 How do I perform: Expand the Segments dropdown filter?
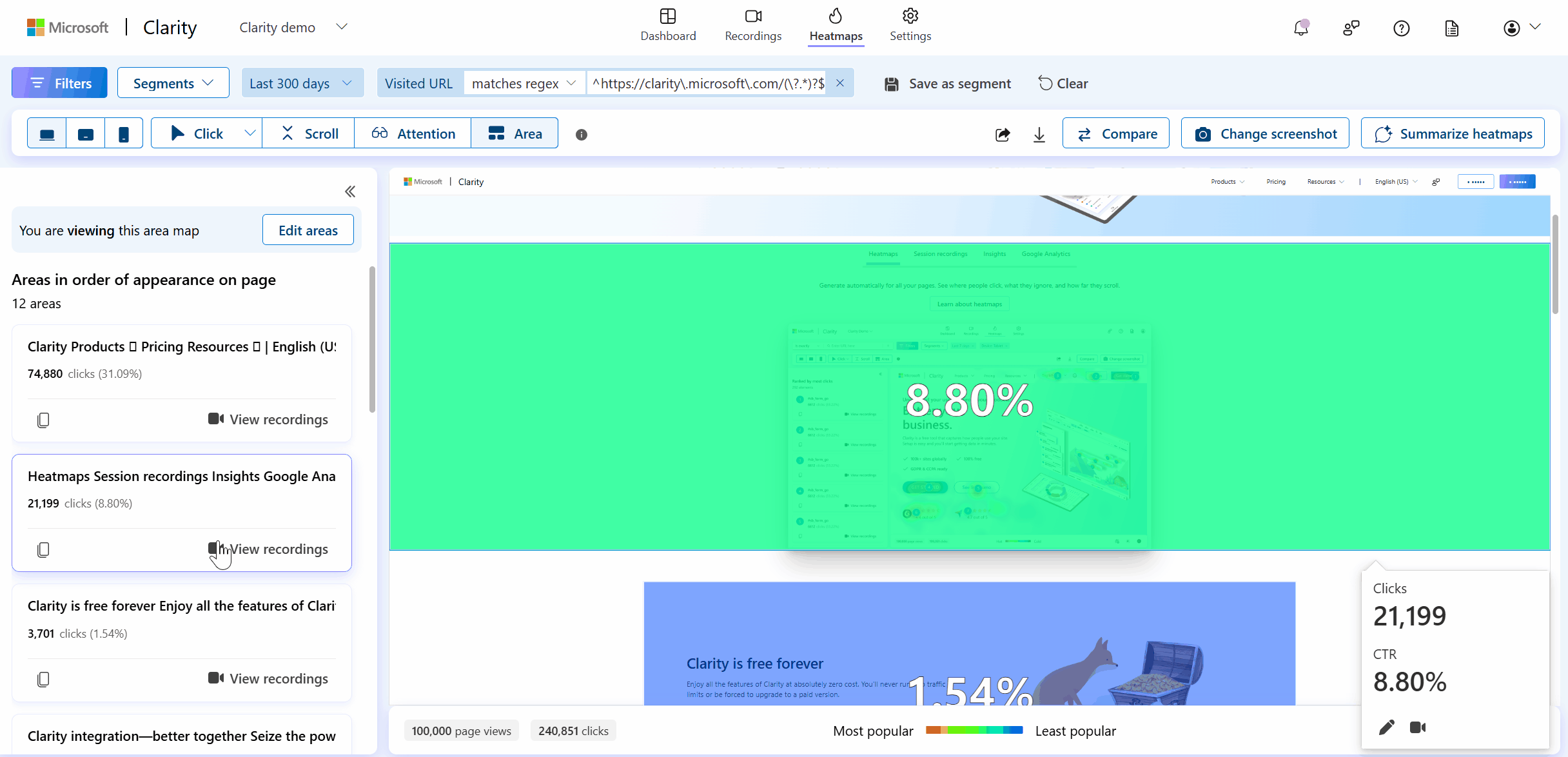point(172,83)
